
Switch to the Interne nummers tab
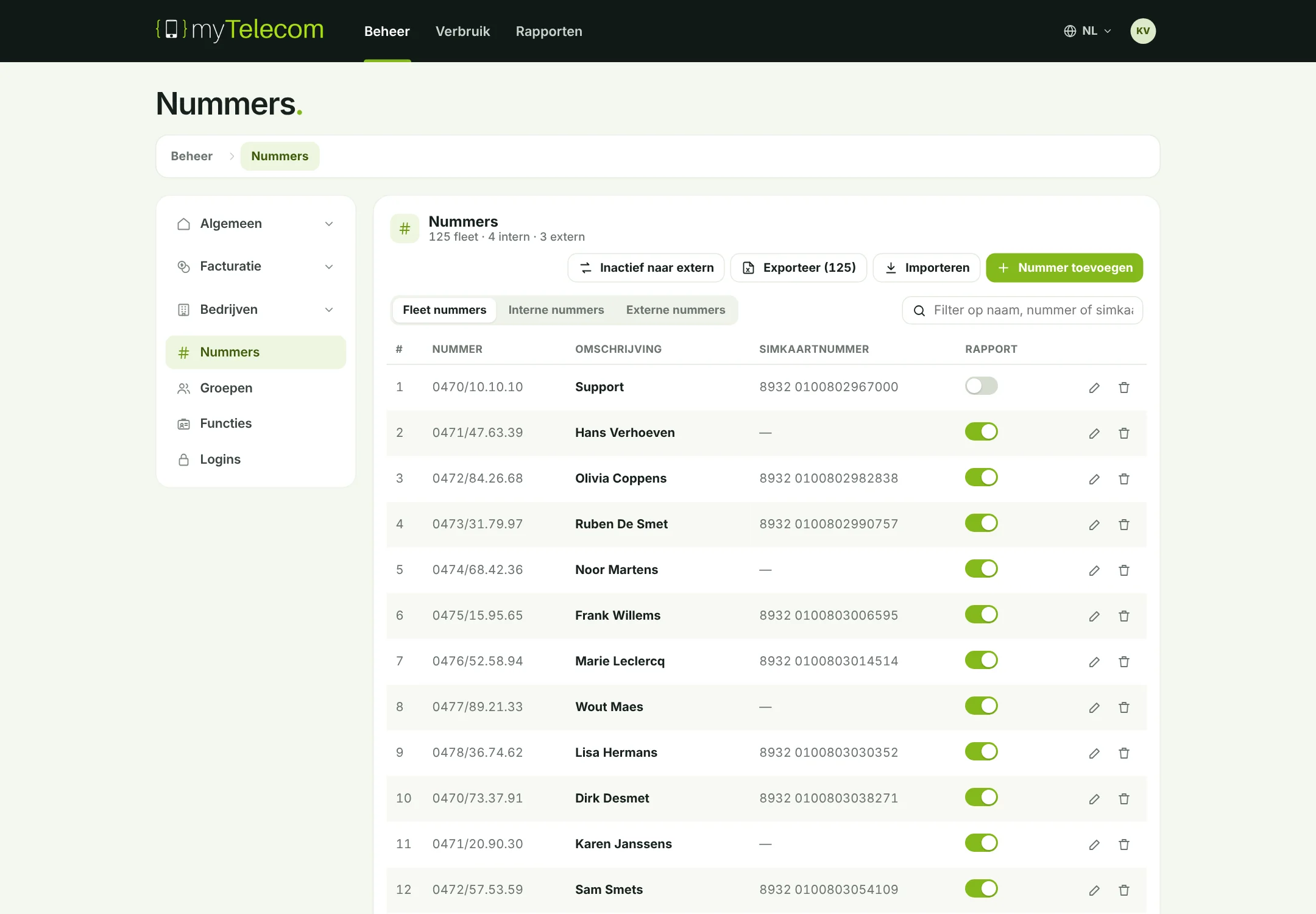556,310
